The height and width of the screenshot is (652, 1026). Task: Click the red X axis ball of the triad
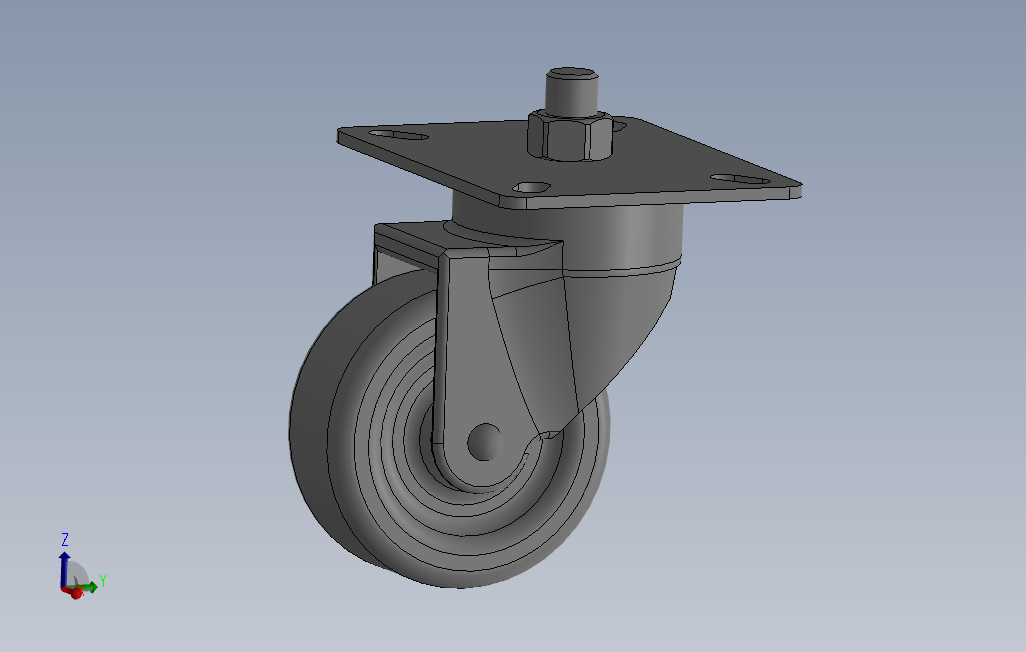76,592
